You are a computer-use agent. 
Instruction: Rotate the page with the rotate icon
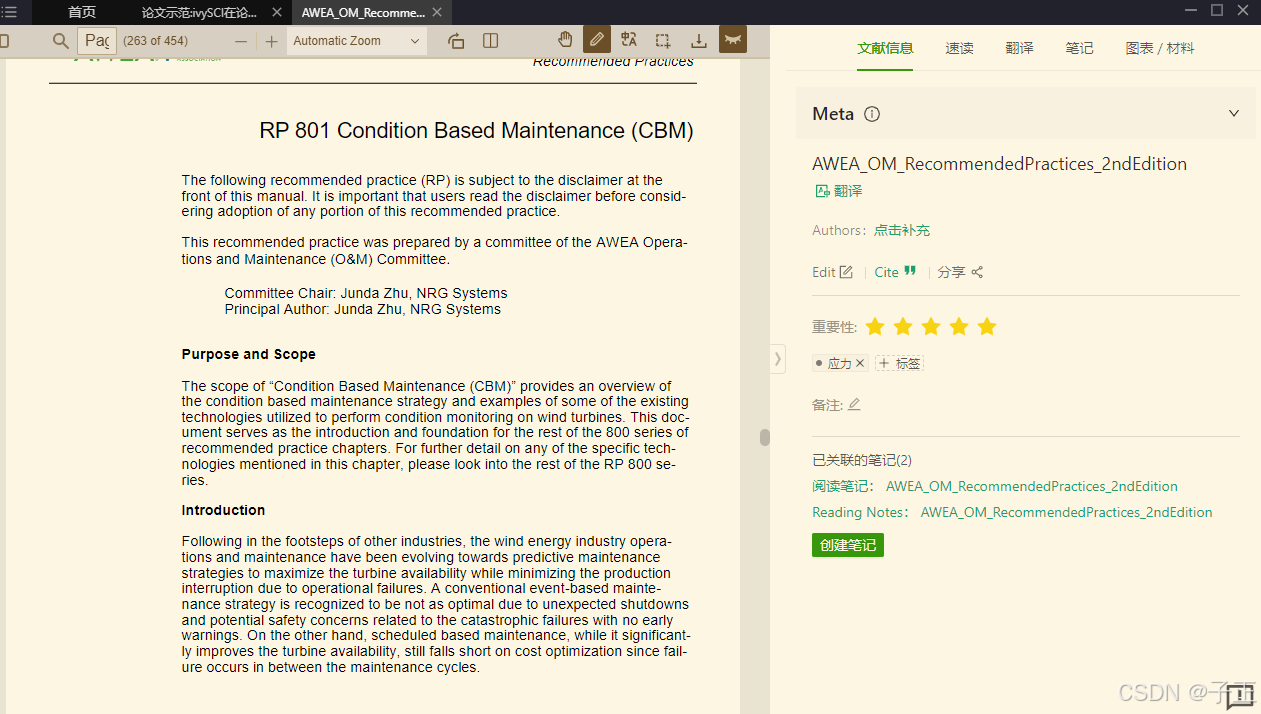tap(456, 41)
